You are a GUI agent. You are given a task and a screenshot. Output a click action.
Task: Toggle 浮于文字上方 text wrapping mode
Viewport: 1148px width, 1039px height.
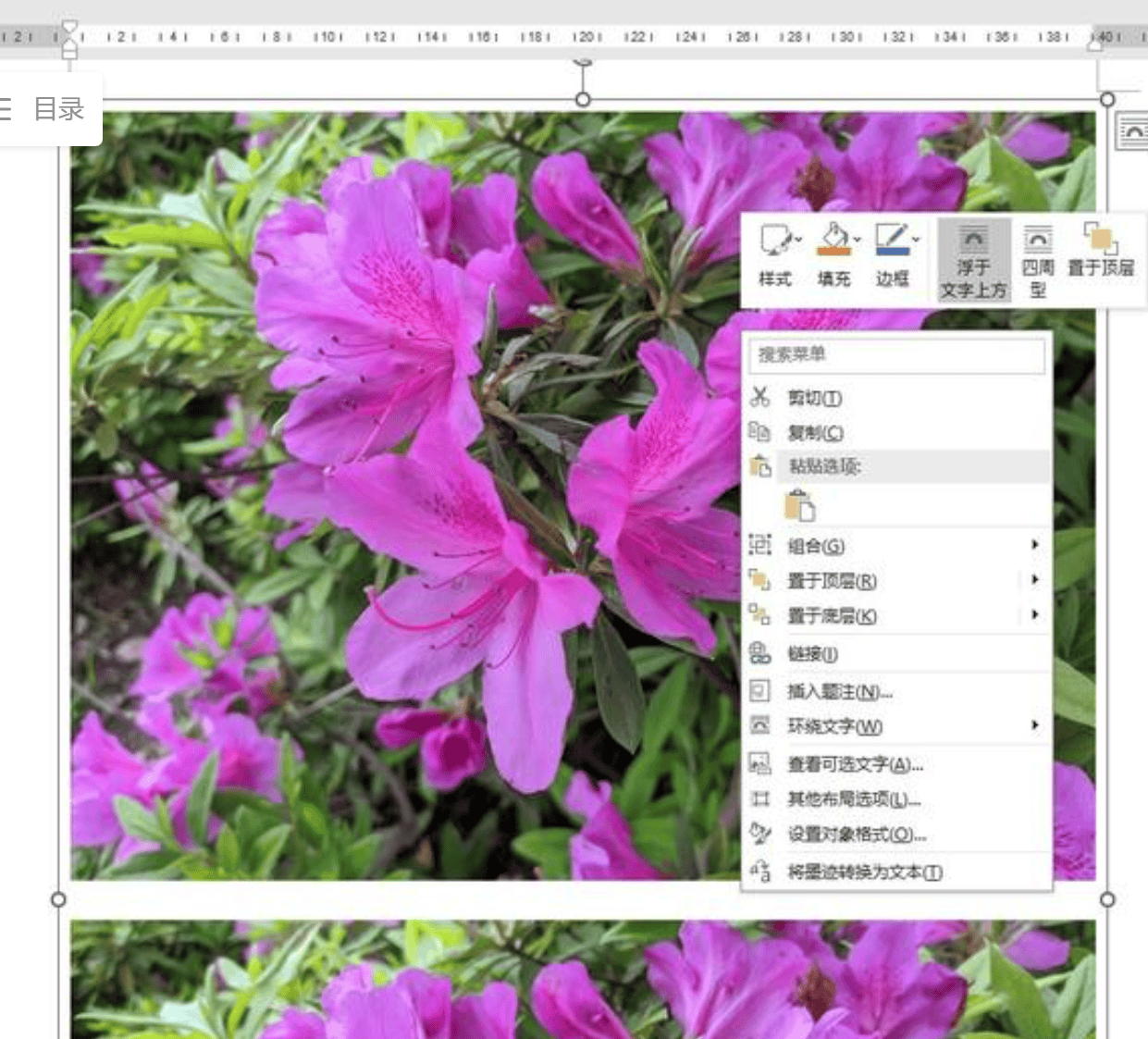974,262
